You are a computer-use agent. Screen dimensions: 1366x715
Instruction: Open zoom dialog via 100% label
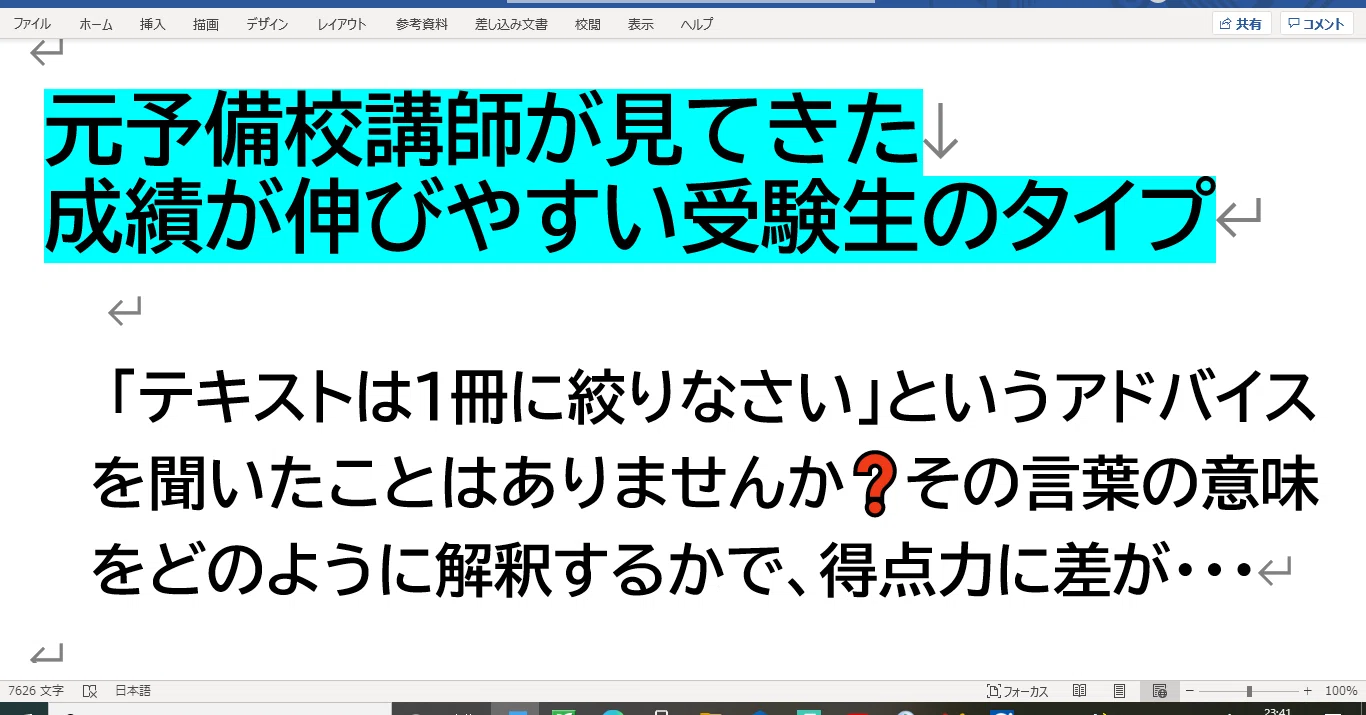pyautogui.click(x=1341, y=691)
